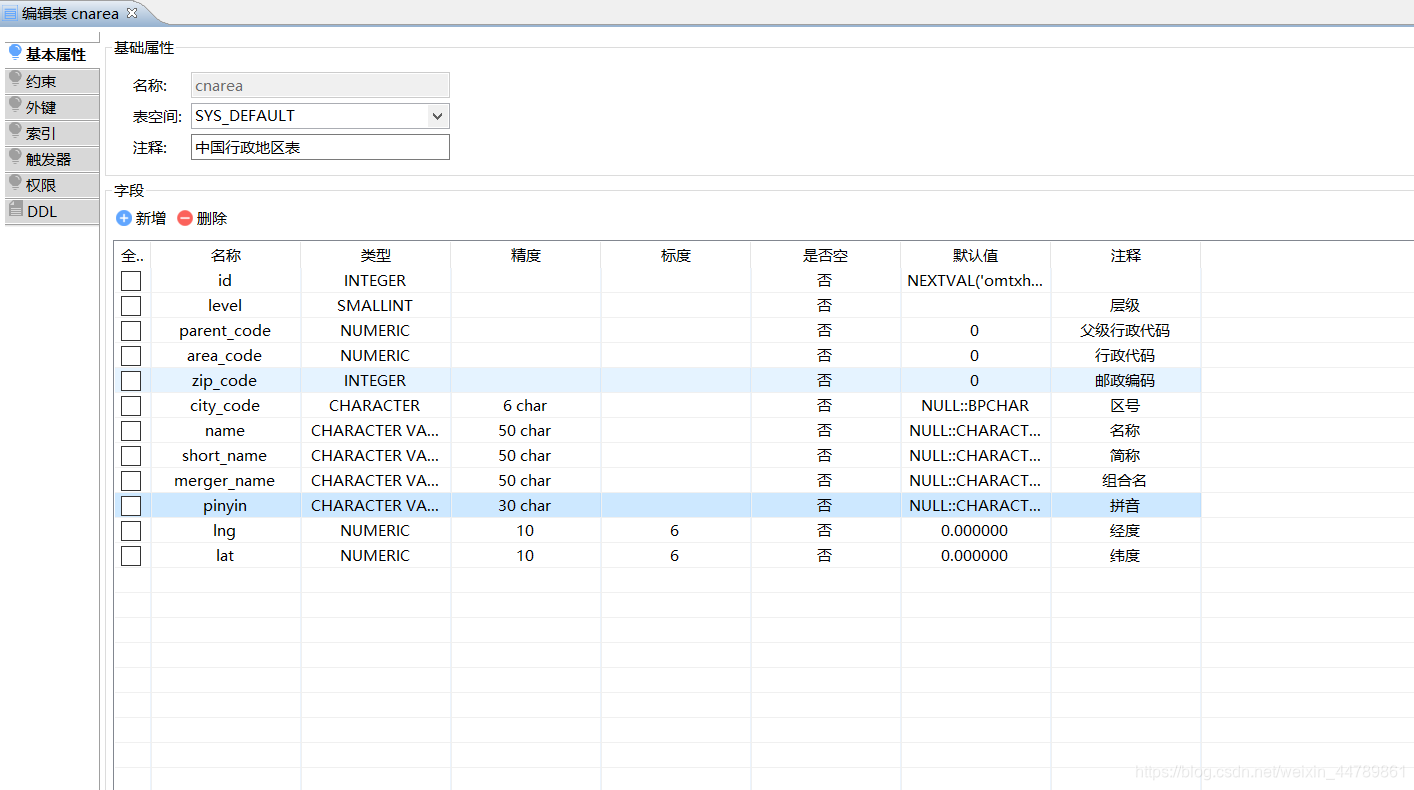The height and width of the screenshot is (790, 1414).
Task: Check the checkbox for lat row
Action: point(131,556)
